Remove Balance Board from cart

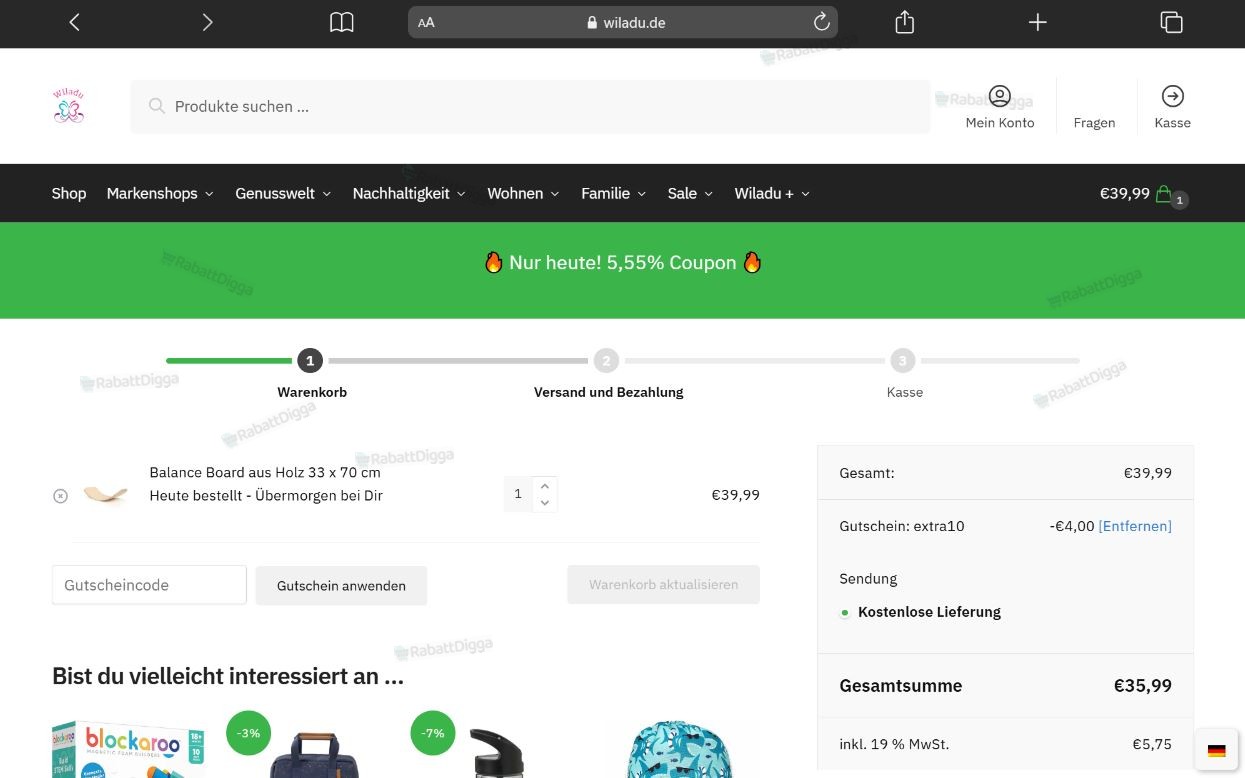click(60, 496)
